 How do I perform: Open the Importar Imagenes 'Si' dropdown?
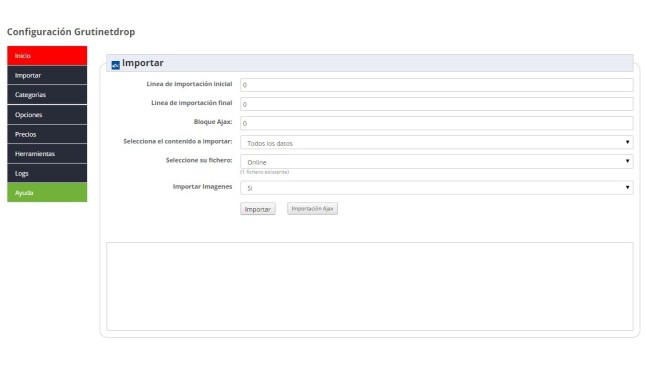click(x=437, y=188)
